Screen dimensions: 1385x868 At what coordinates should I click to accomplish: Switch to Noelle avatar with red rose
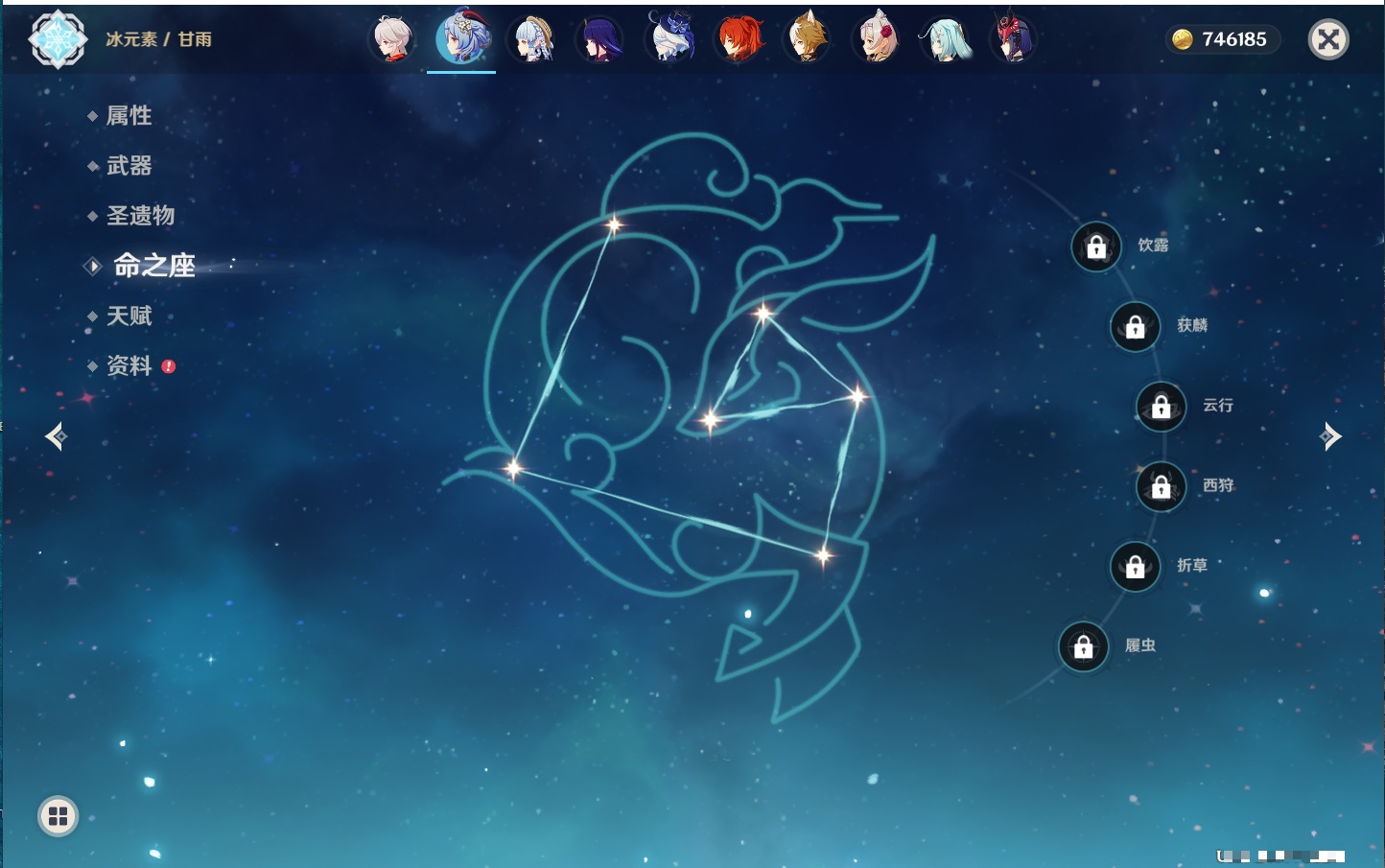click(877, 39)
